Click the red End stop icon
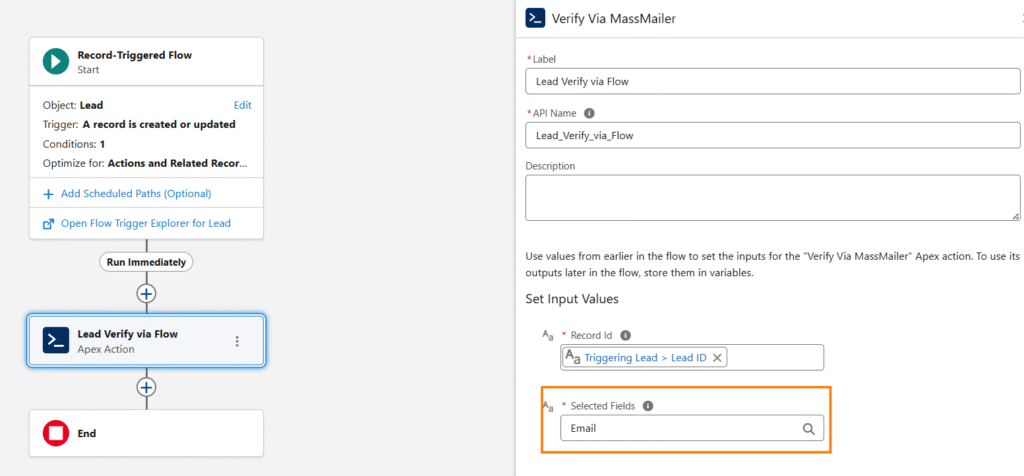Screen dimensions: 1024x476 pyautogui.click(x=56, y=433)
